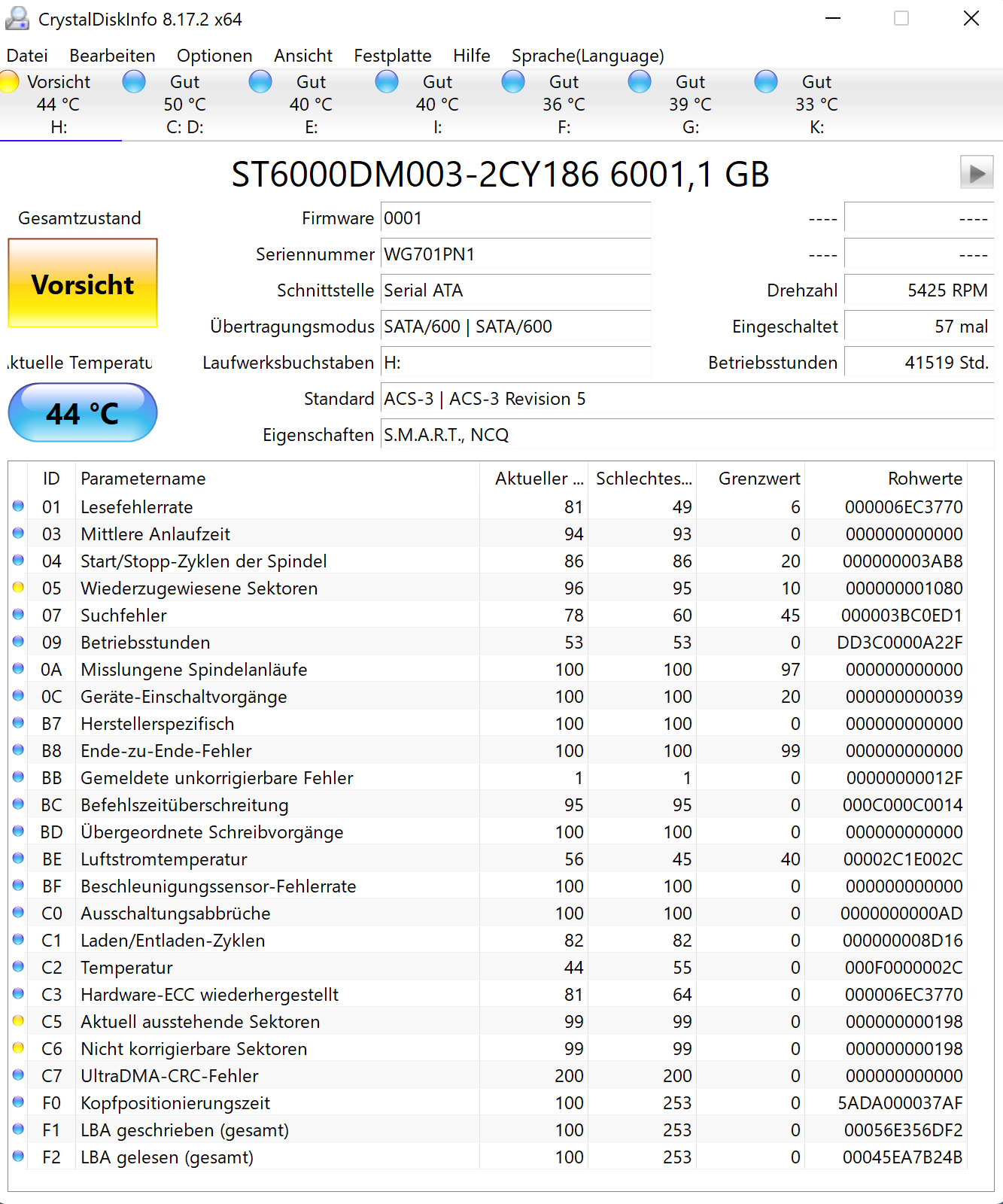Click yellow status dot for Aktuell ausstehende Sektoren
This screenshot has height=1204, width=1003.
18,1021
